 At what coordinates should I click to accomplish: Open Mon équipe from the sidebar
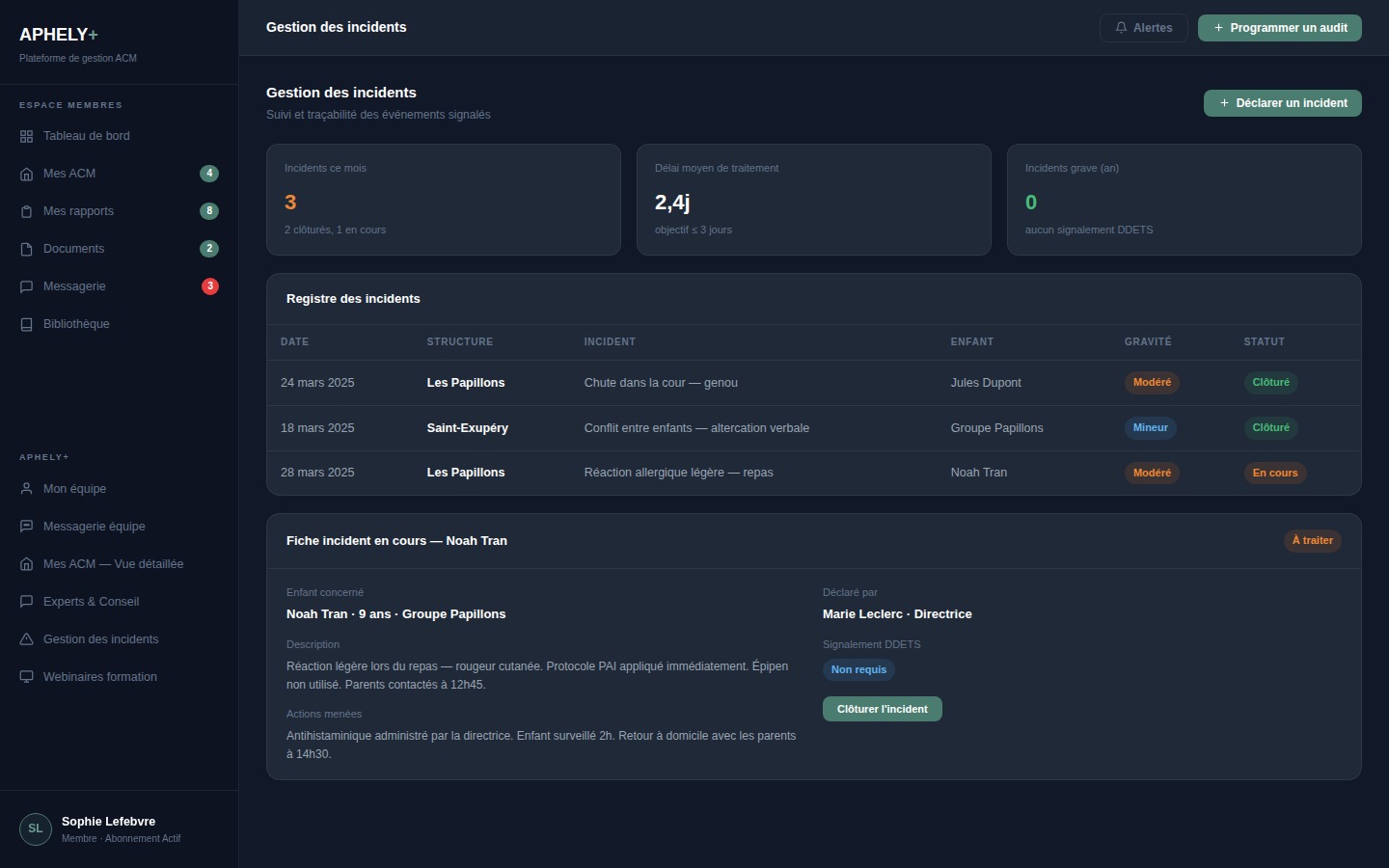coord(74,489)
